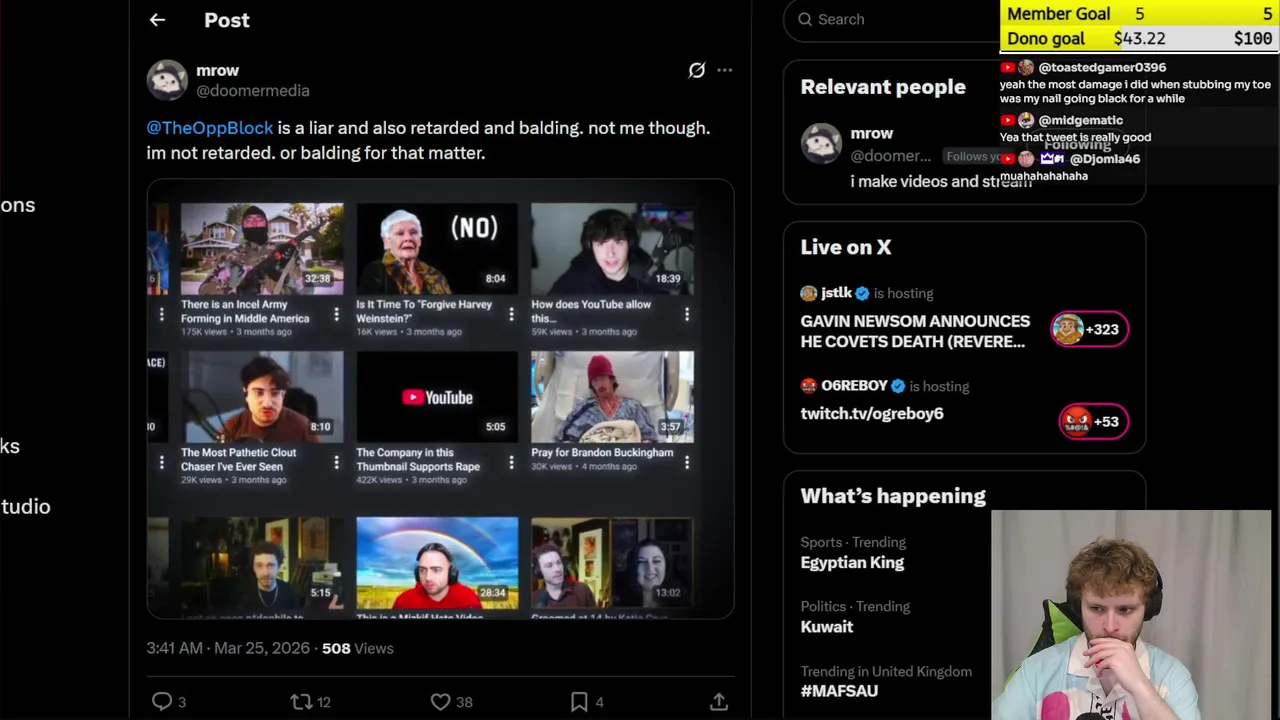Click the Dono goal $43.22 bar

[x=1140, y=39]
